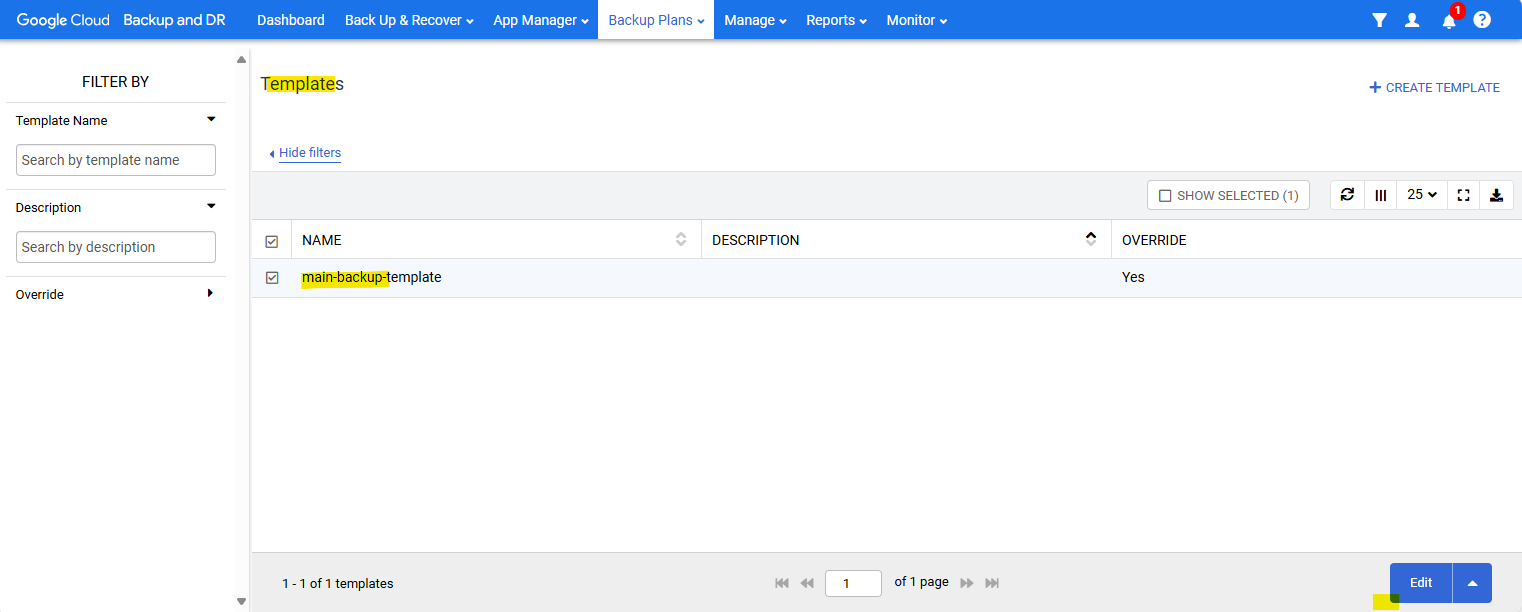Open the Reports menu

tap(836, 20)
